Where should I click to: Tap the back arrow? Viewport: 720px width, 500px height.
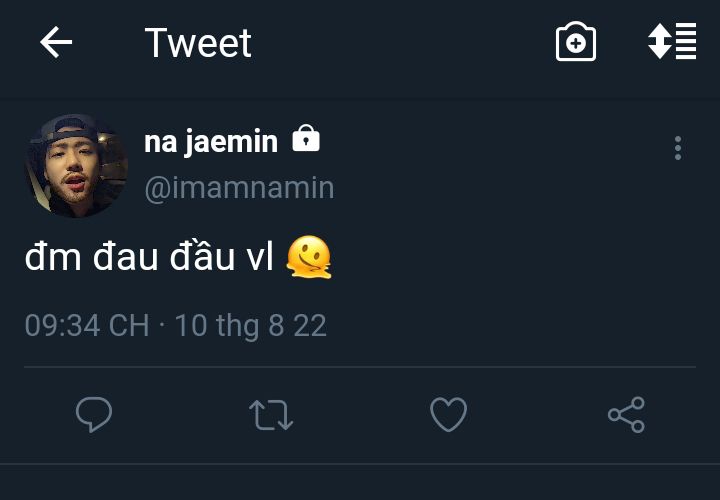point(56,42)
